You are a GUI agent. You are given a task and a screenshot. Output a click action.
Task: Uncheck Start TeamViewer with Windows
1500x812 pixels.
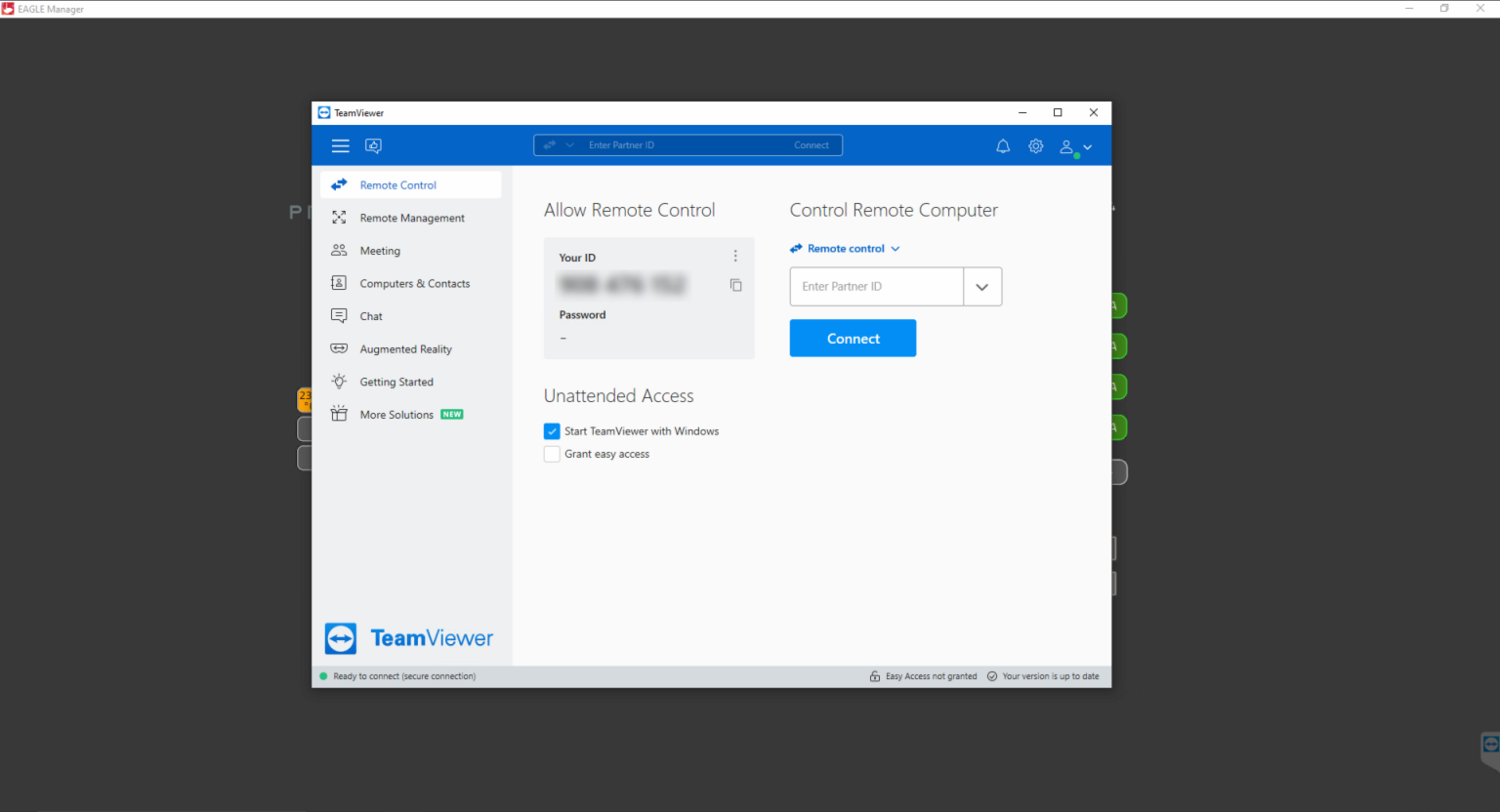click(x=552, y=431)
